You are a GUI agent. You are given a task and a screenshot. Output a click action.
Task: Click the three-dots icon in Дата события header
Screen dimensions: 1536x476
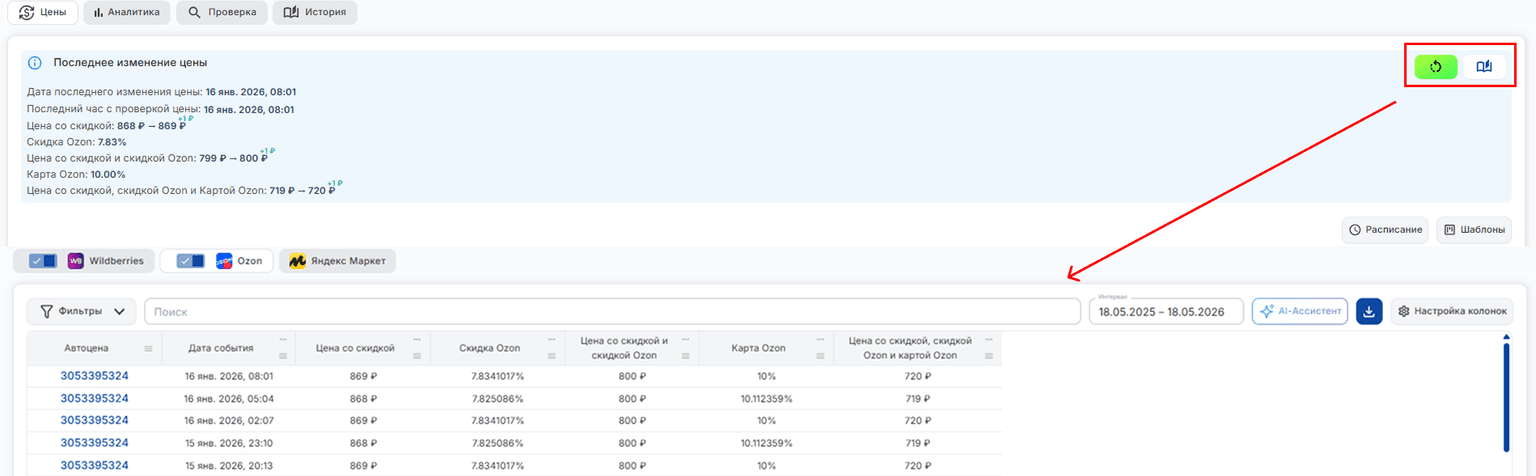point(284,340)
